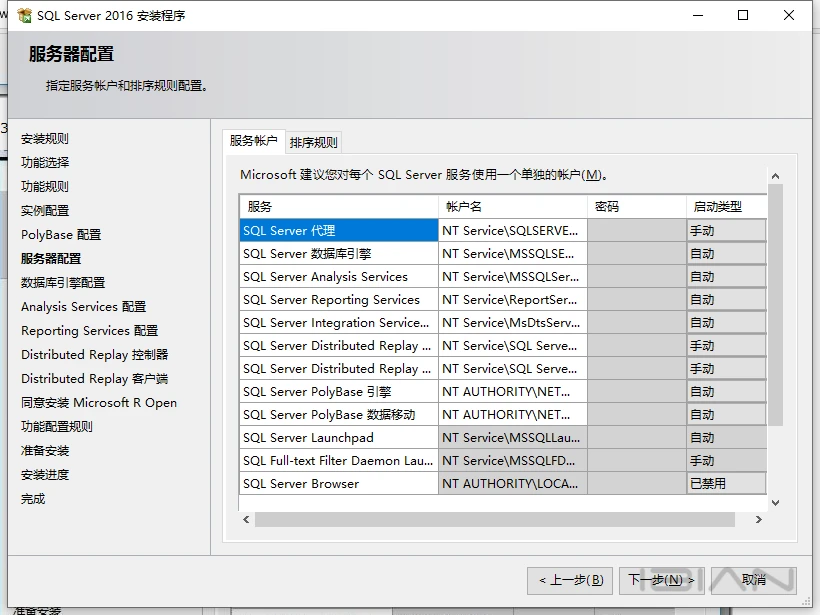Select the SQL Server 数据库引擎 service row
The image size is (820, 615).
(x=339, y=254)
